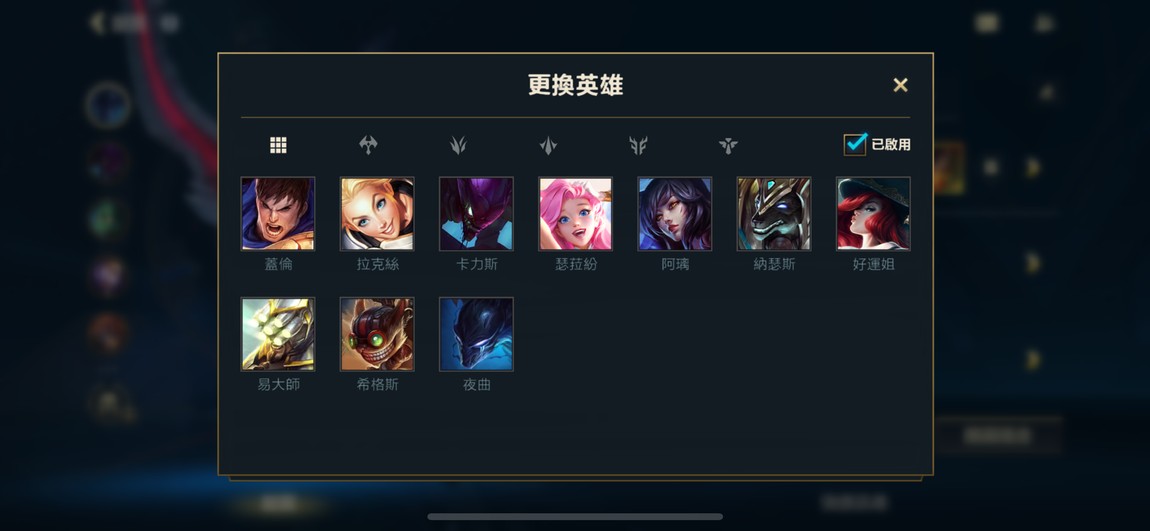This screenshot has height=531, width=1150.
Task: Select 瑟菈紛 pink-haired champion
Action: 576,213
